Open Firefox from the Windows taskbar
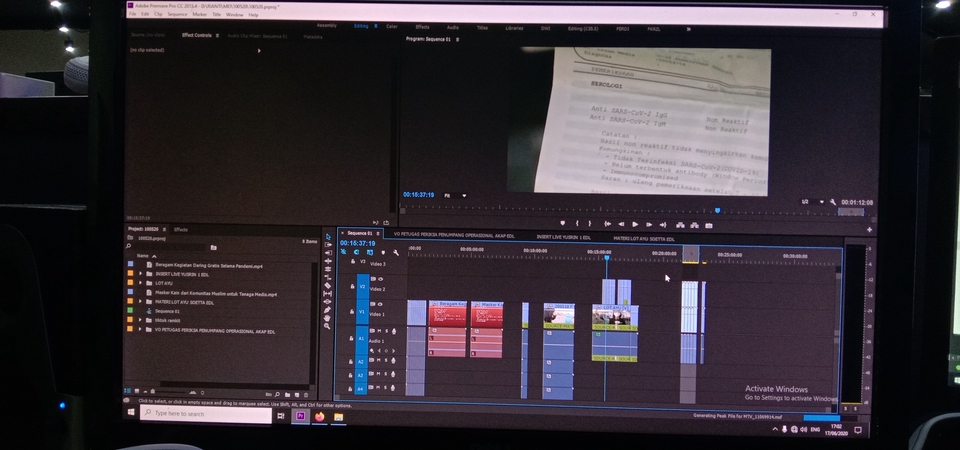The width and height of the screenshot is (960, 450). point(319,416)
